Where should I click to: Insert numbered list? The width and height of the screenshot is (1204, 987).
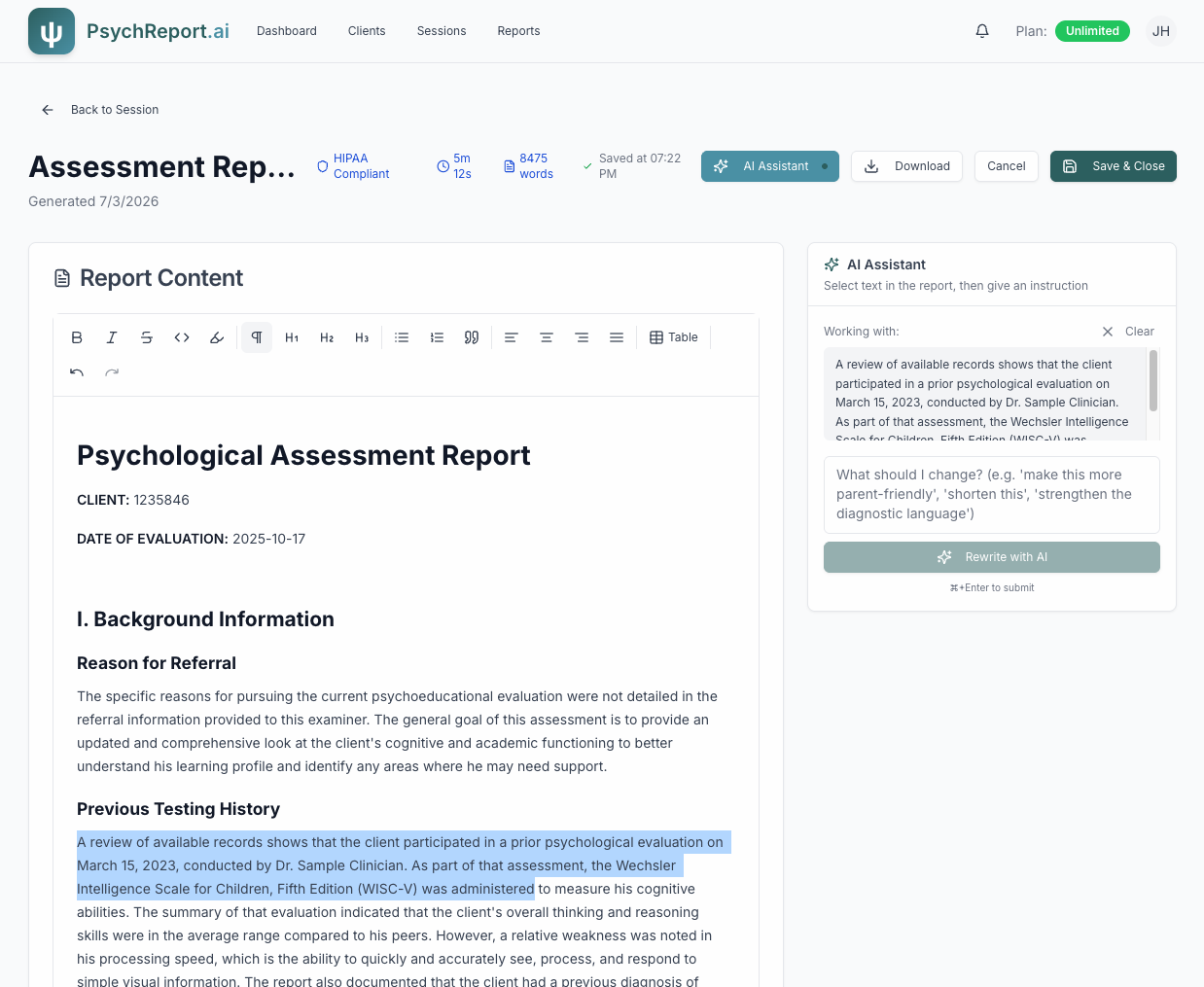coord(437,337)
